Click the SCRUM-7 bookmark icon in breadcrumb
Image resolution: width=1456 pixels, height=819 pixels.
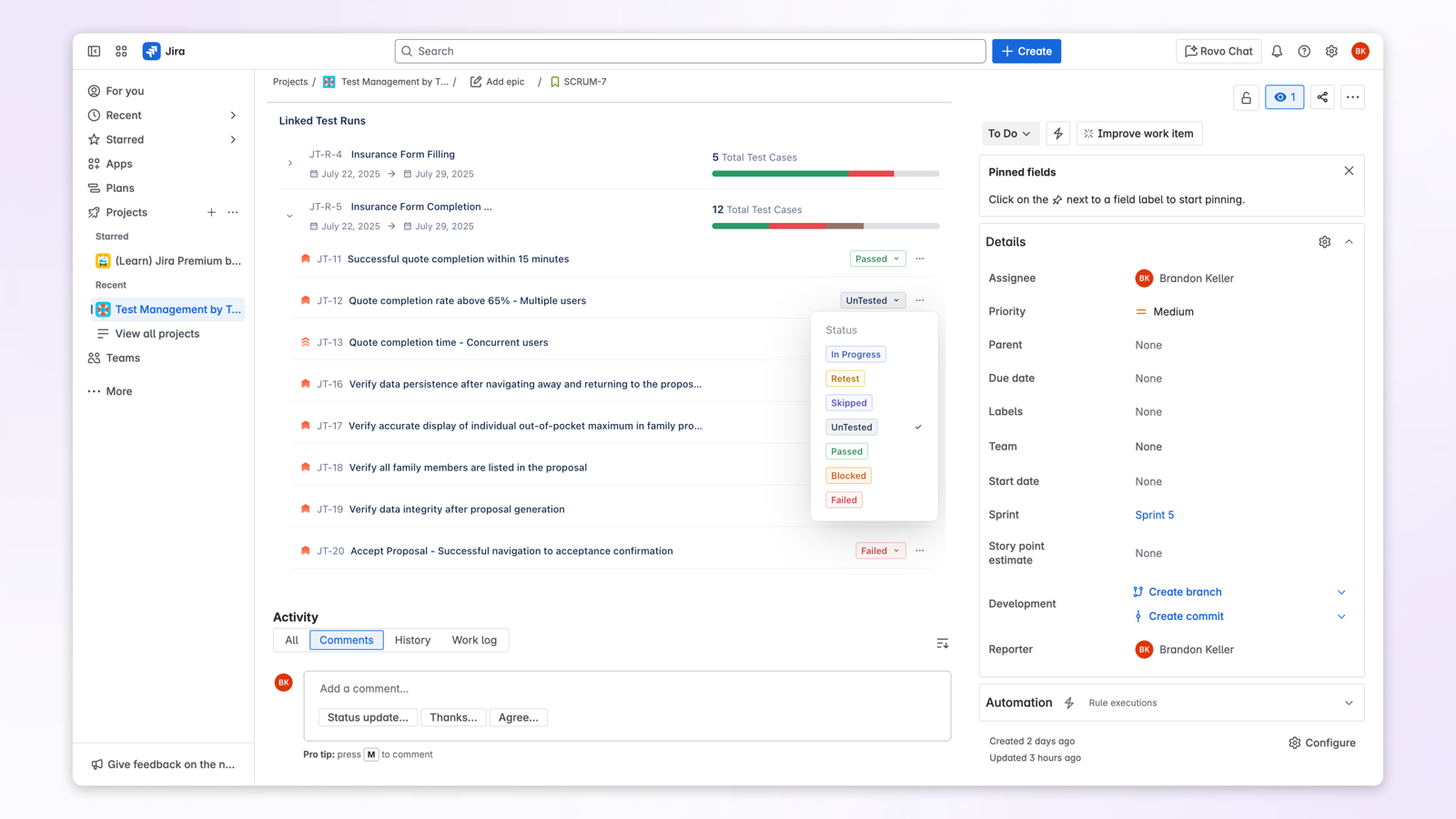click(x=555, y=82)
